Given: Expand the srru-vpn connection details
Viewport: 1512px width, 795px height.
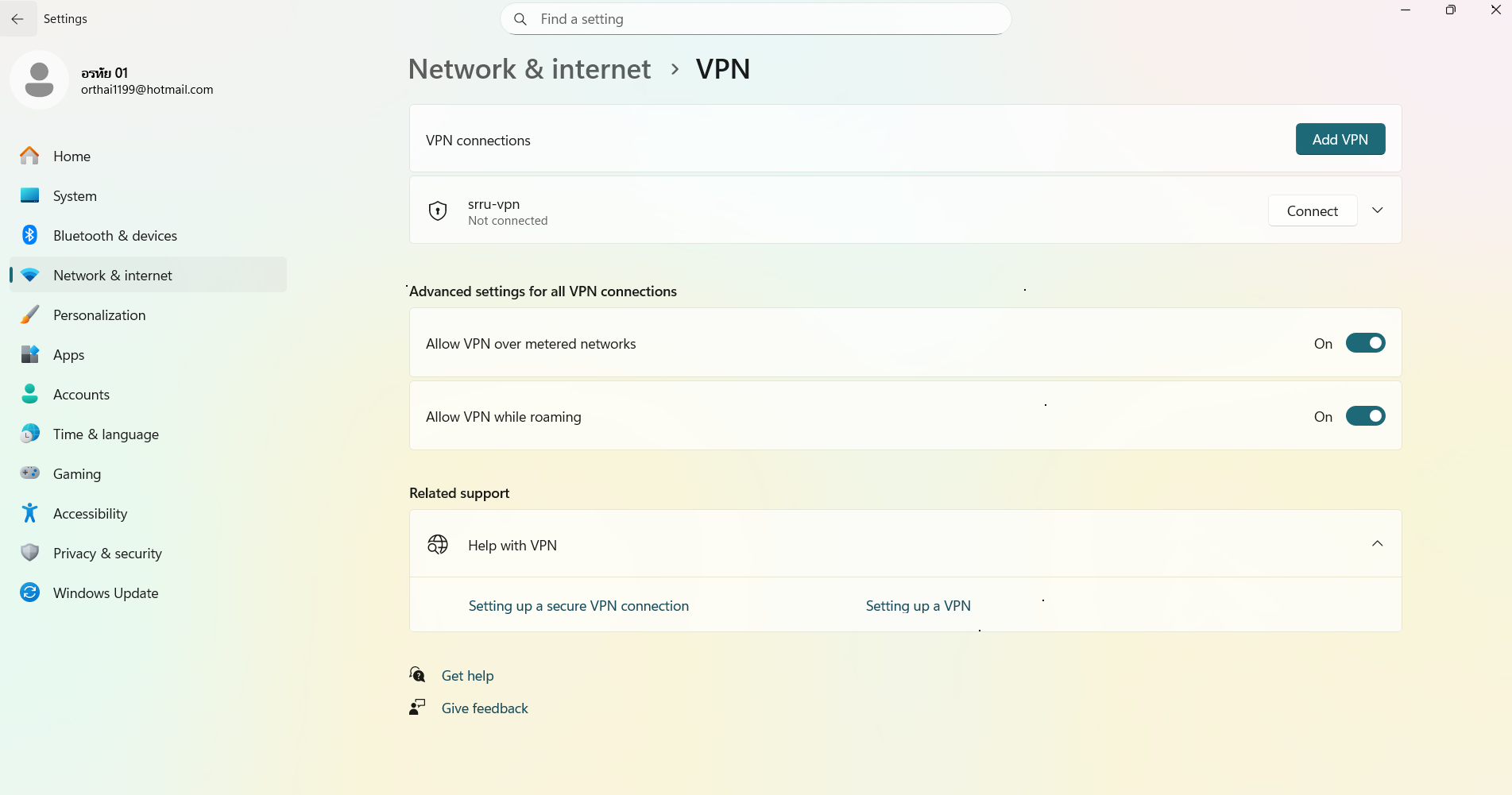Looking at the screenshot, I should coord(1378,210).
